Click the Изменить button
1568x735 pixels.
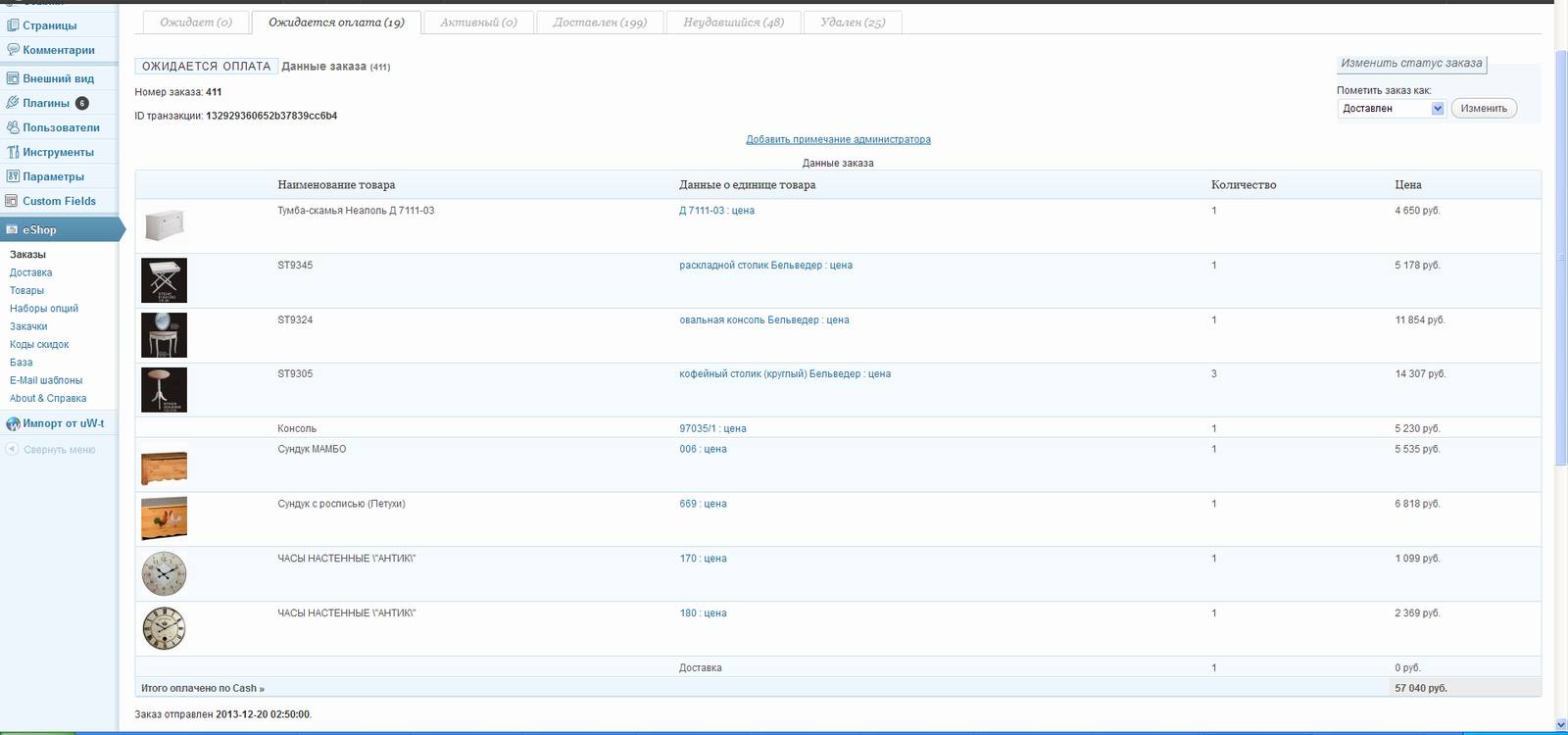pos(1484,109)
